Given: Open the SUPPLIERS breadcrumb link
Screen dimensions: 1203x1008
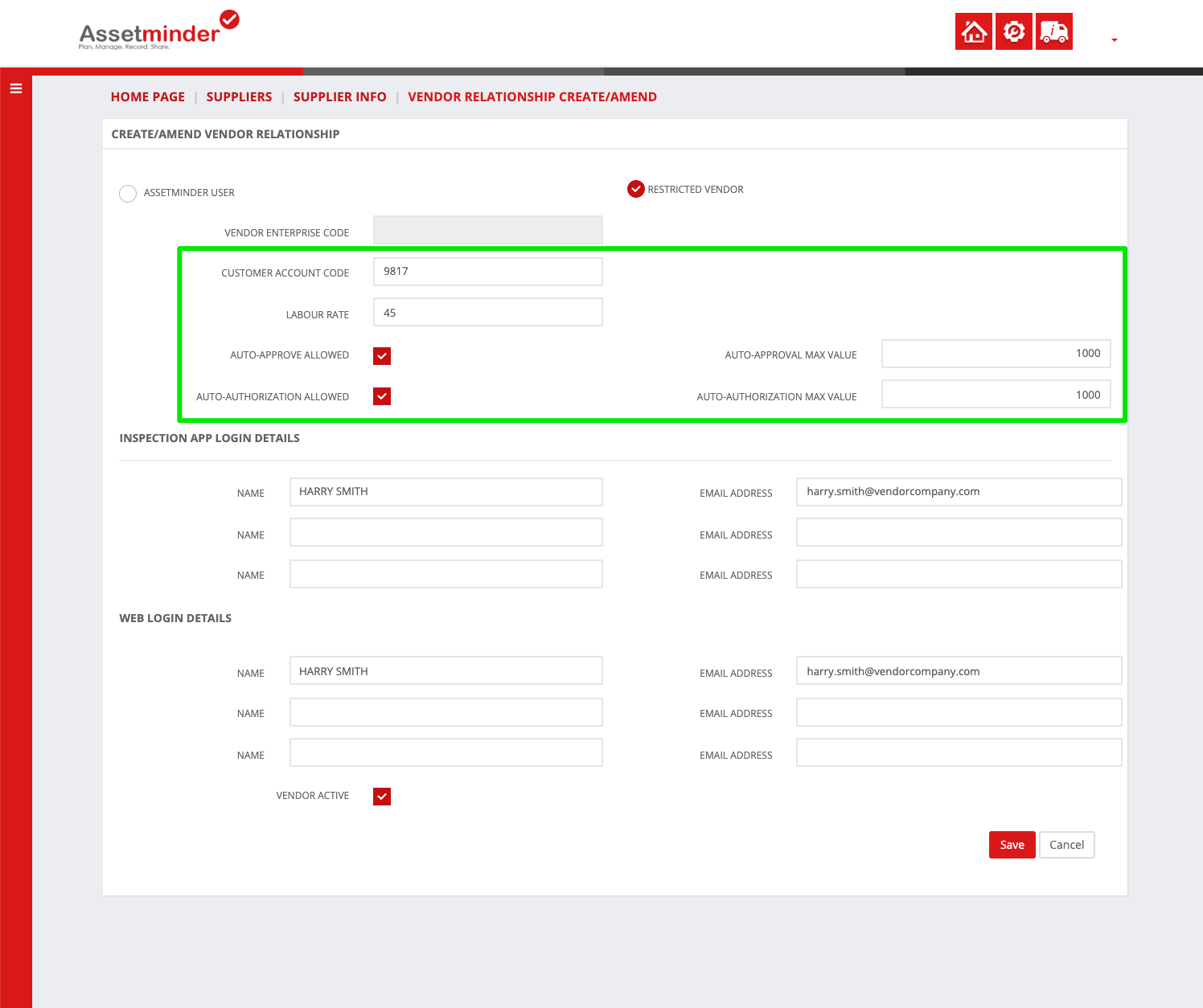Looking at the screenshot, I should pyautogui.click(x=239, y=97).
